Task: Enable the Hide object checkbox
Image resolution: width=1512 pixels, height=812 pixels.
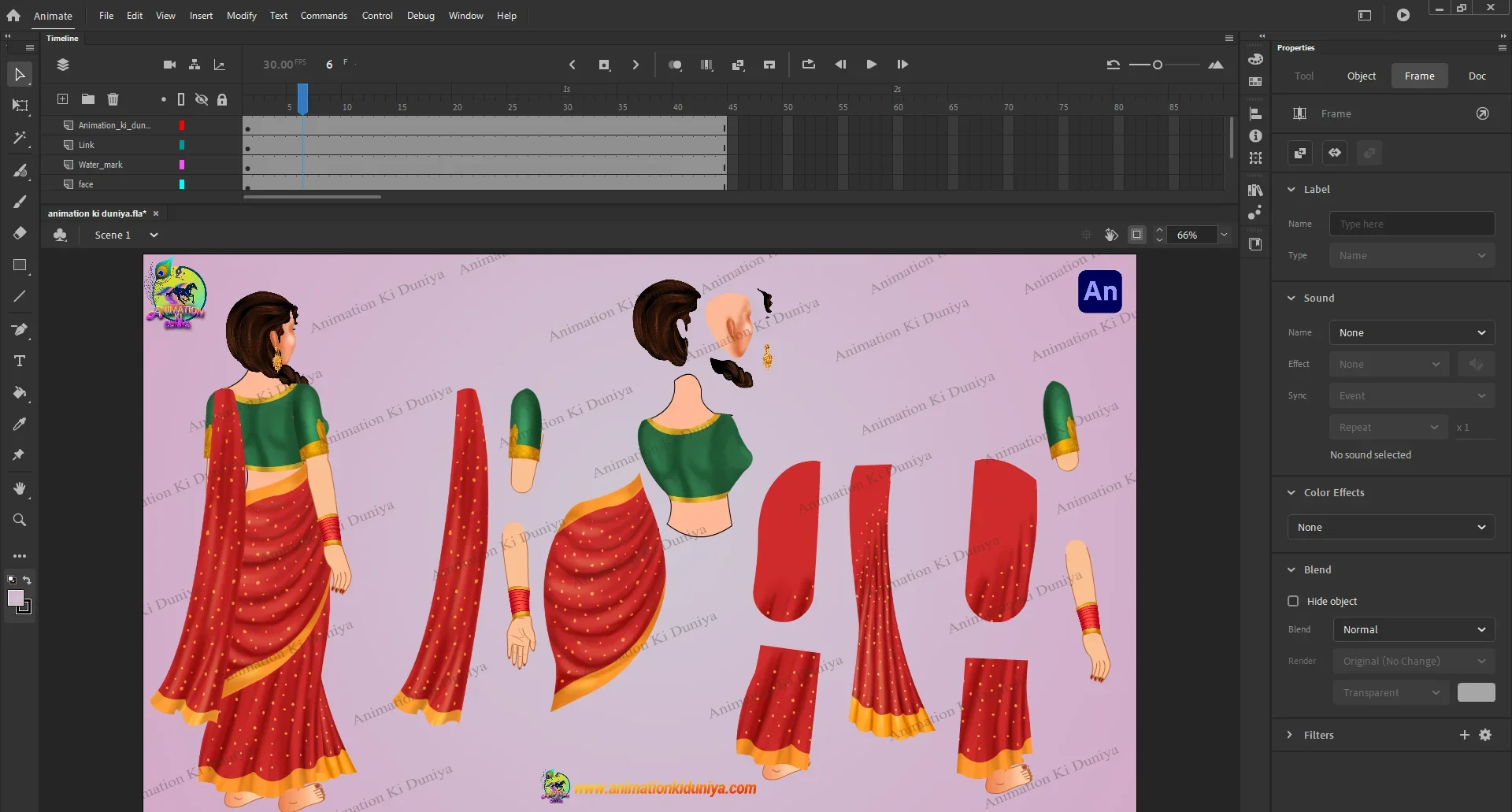Action: click(x=1293, y=601)
